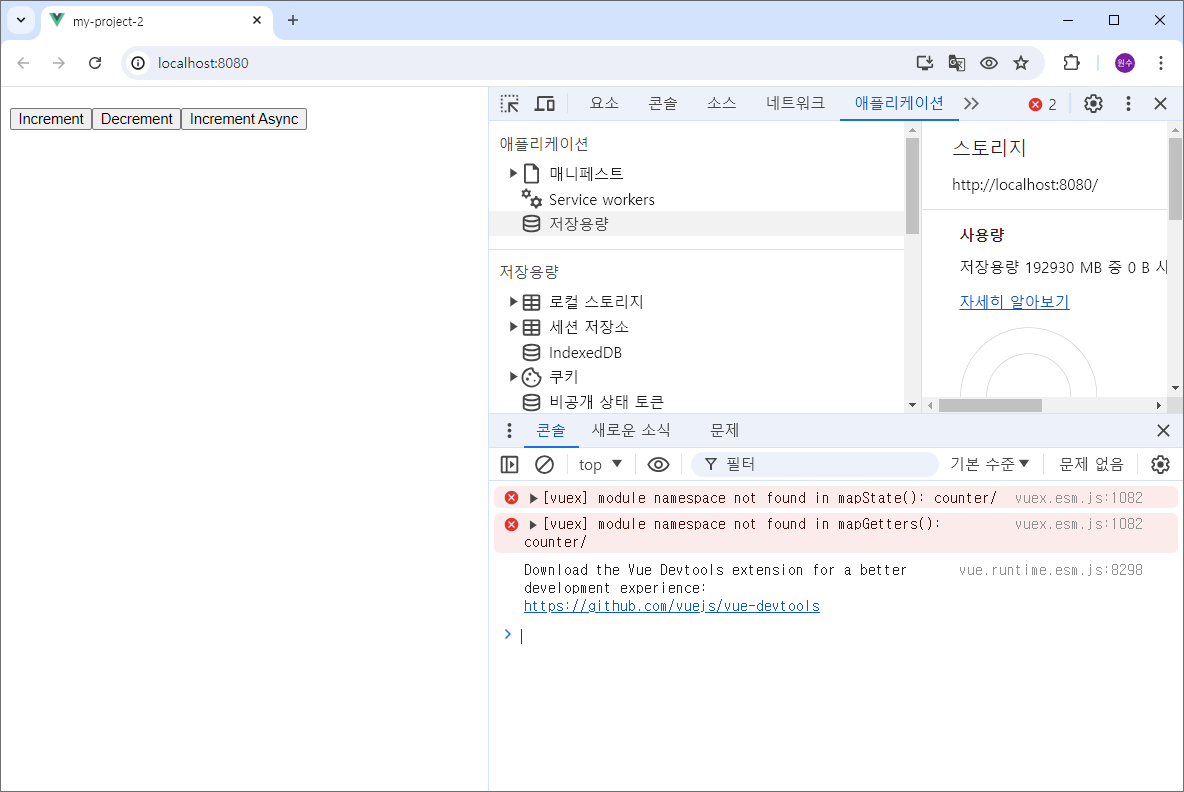
Task: Expand the 쿠키 tree arrow
Action: click(x=513, y=377)
